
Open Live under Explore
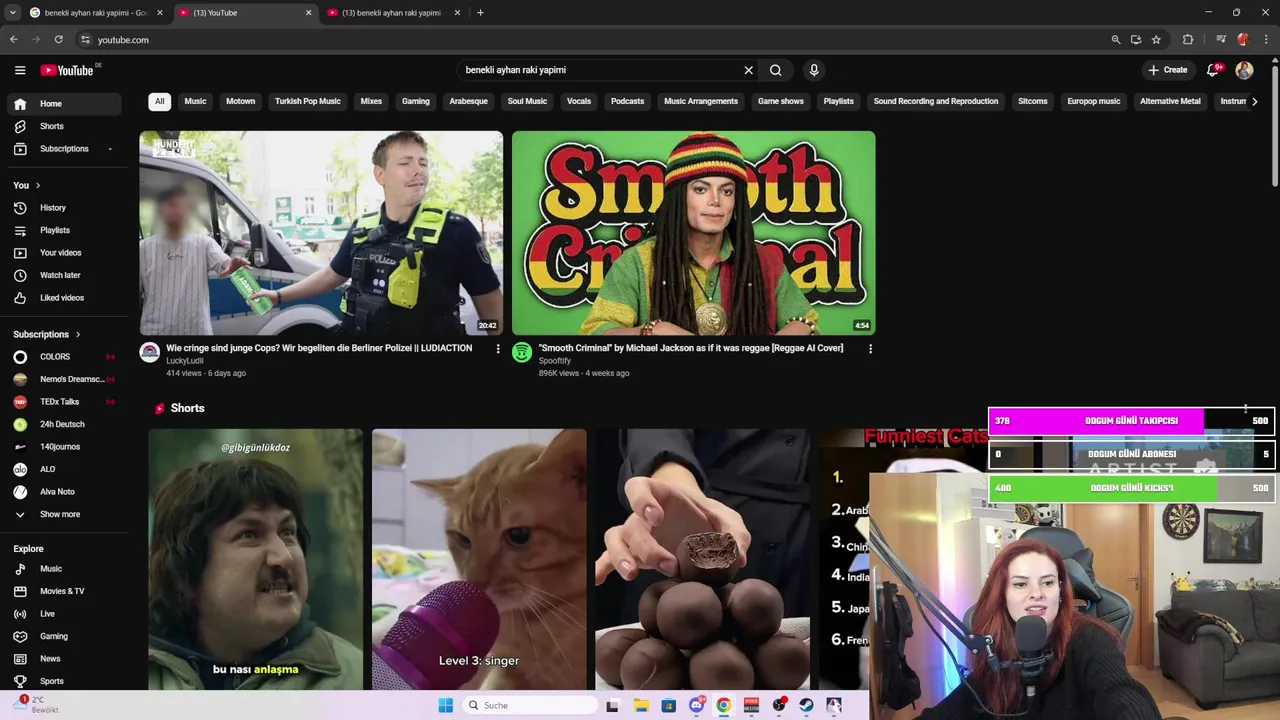[x=65, y=614]
